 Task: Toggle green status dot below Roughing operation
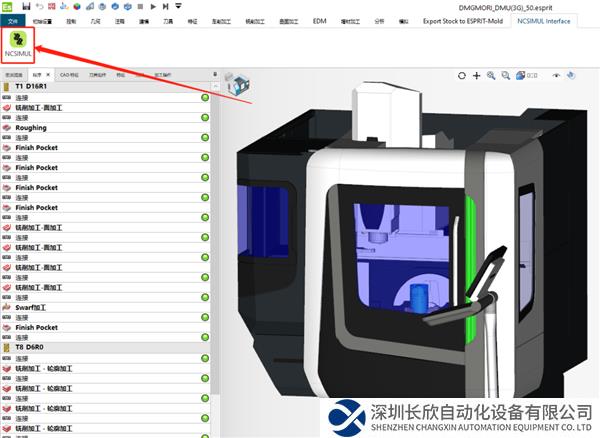point(204,138)
